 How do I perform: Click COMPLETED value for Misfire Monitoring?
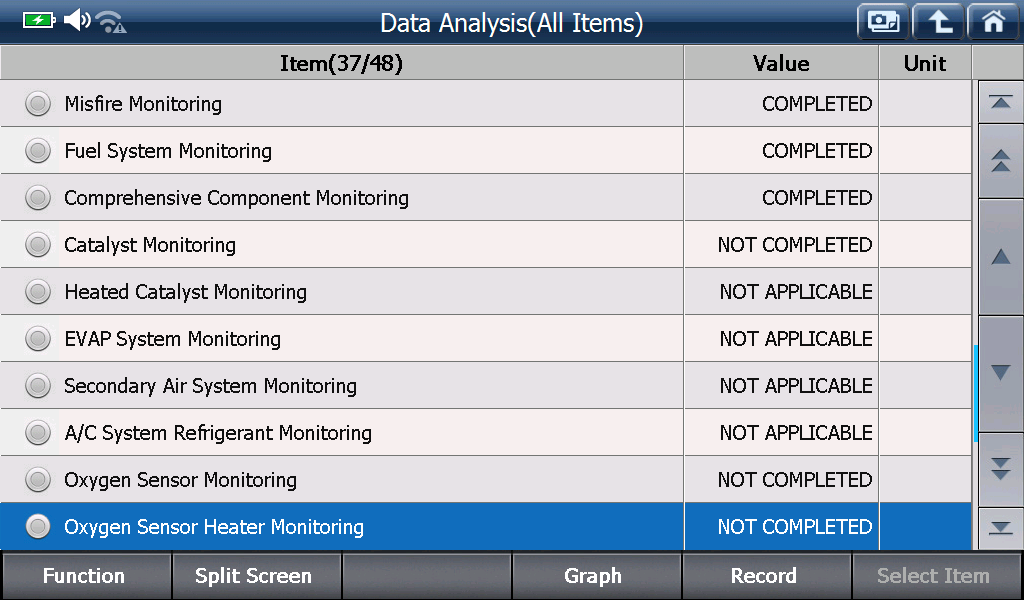(817, 104)
